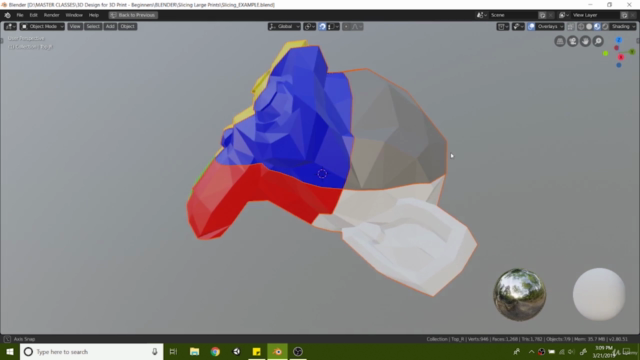Click the taskbar microphone icon
The width and height of the screenshot is (640, 360).
[155, 352]
